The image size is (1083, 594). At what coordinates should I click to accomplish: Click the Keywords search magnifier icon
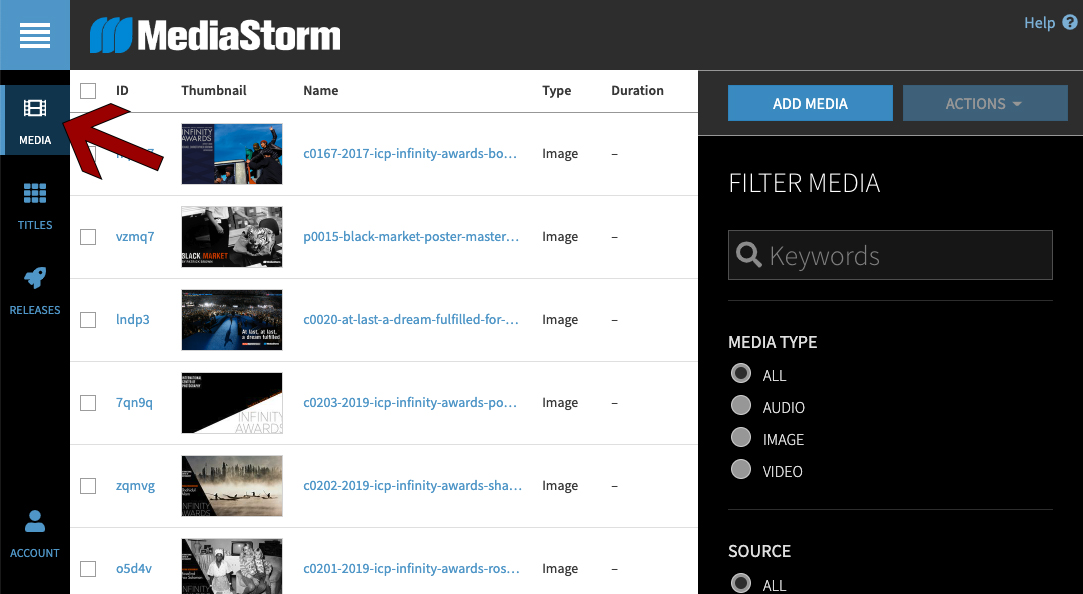[x=749, y=255]
